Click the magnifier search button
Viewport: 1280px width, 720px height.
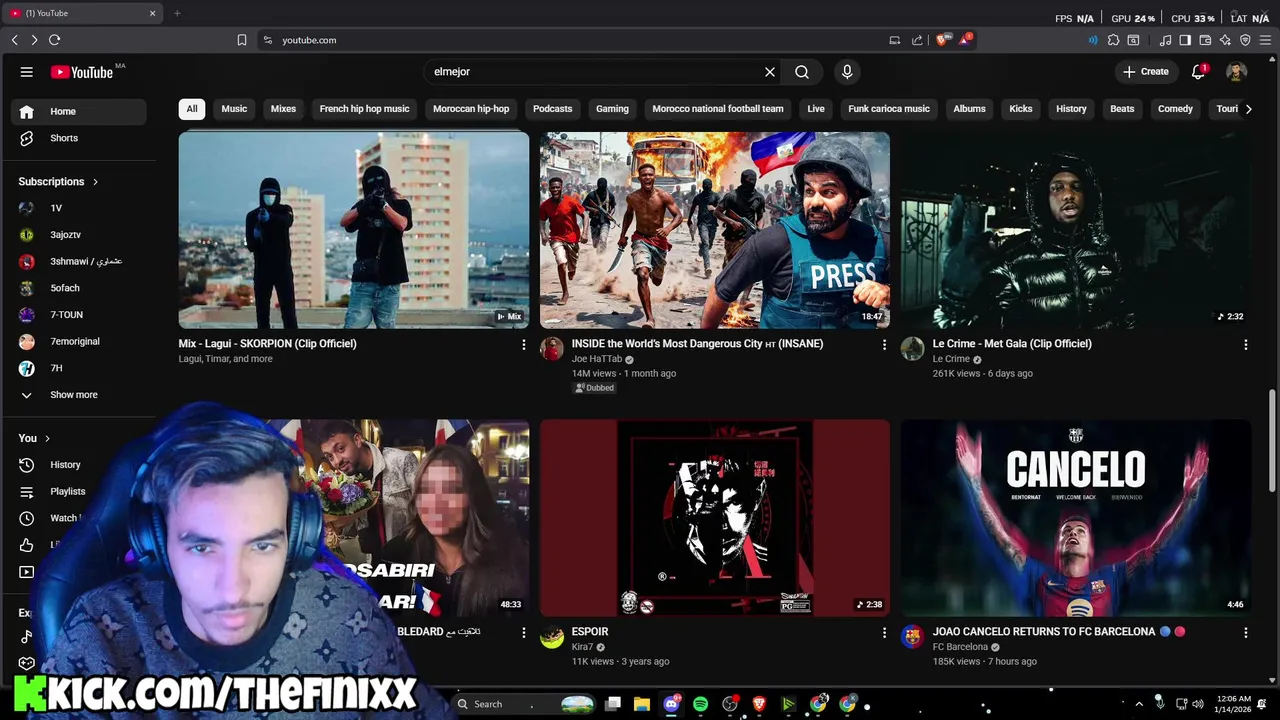click(802, 72)
